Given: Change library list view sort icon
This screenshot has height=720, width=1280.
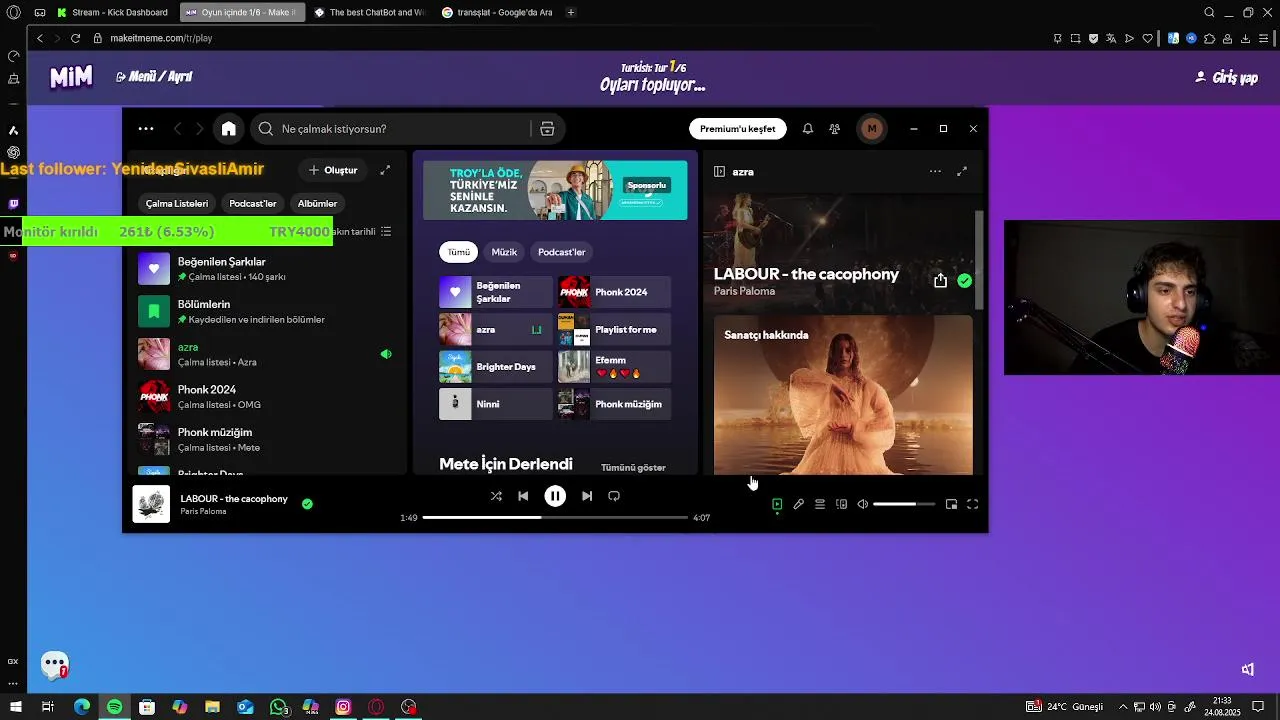Looking at the screenshot, I should point(386,231).
